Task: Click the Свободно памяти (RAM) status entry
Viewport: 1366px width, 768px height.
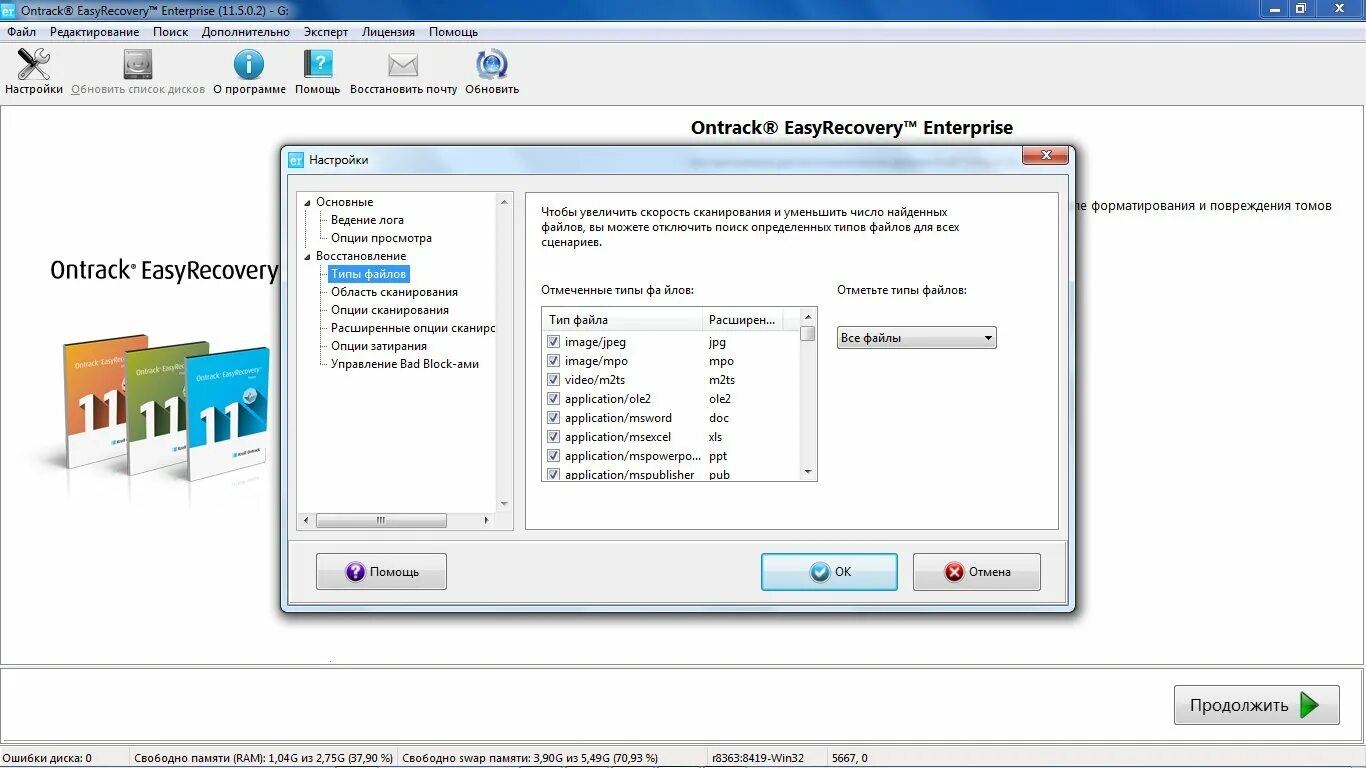Action: click(x=264, y=758)
